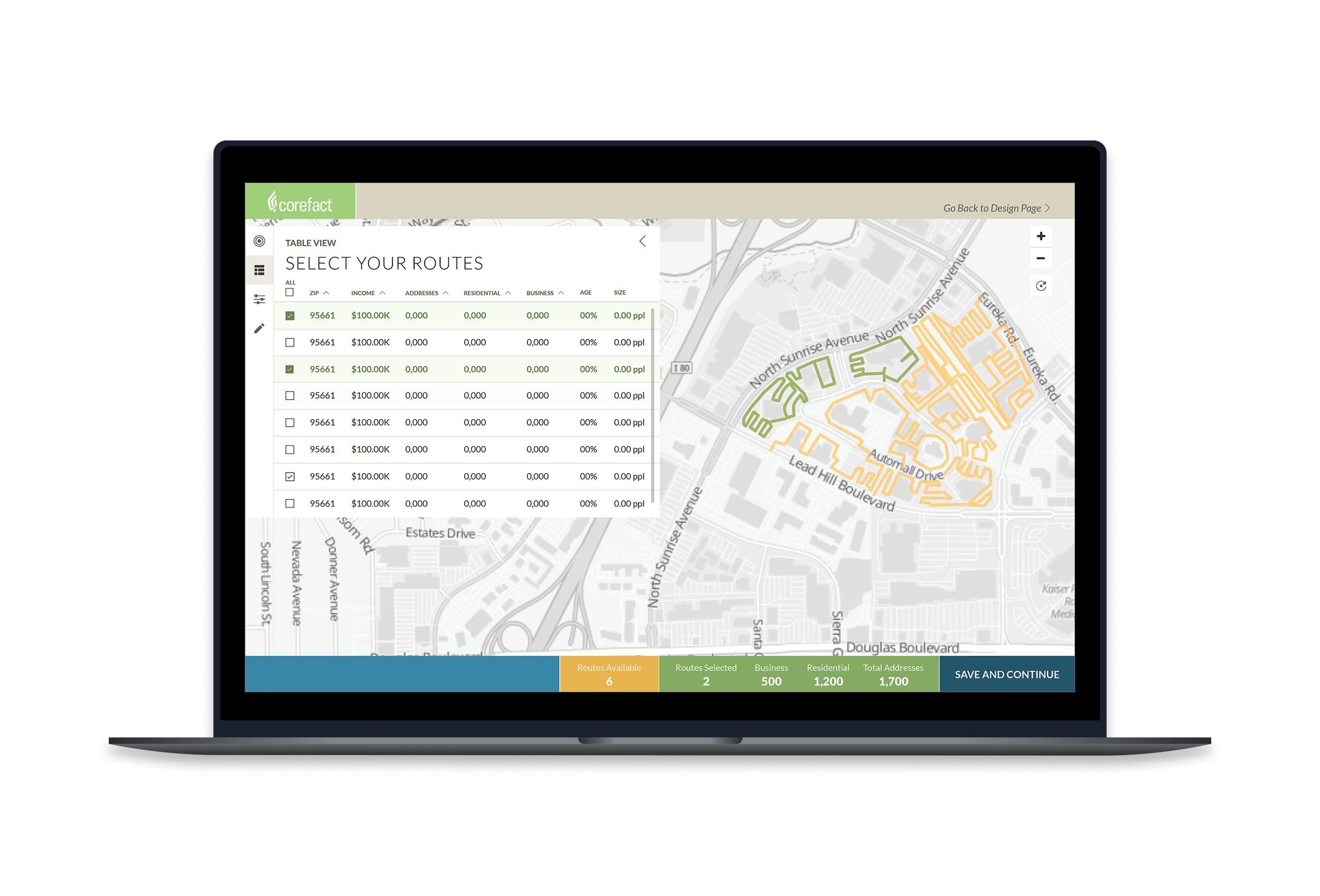The width and height of the screenshot is (1320, 896).
Task: Sort by the INCOME column arrow
Action: (x=382, y=293)
